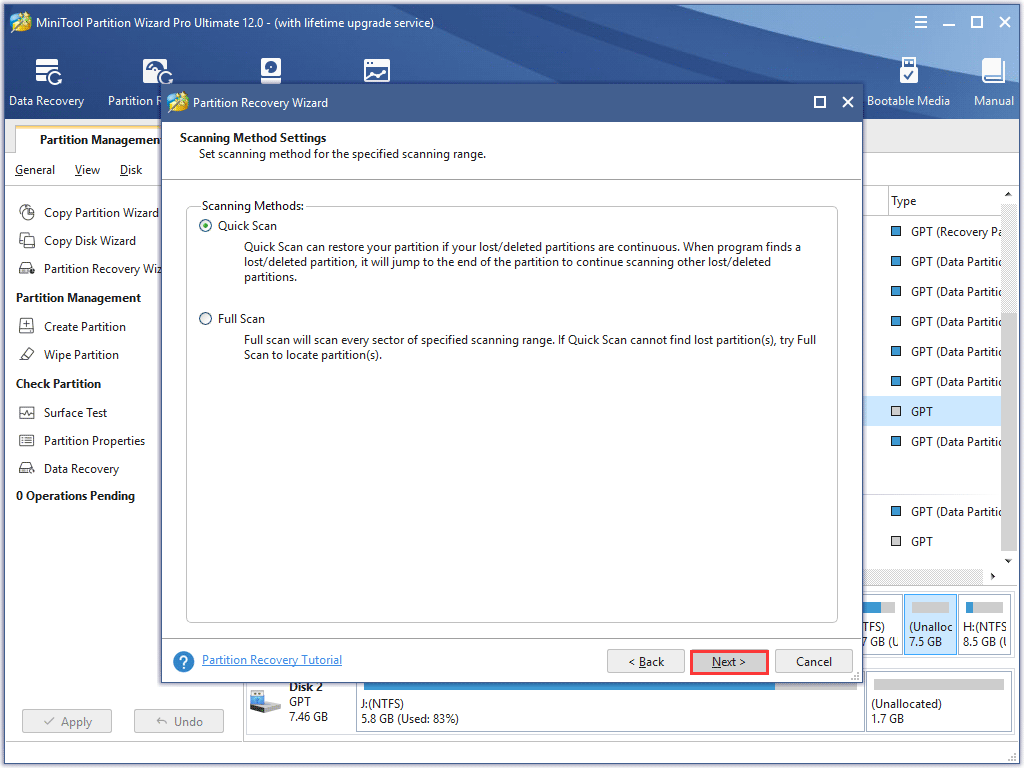The width and height of the screenshot is (1024, 768).
Task: Click the Back button
Action: (646, 662)
